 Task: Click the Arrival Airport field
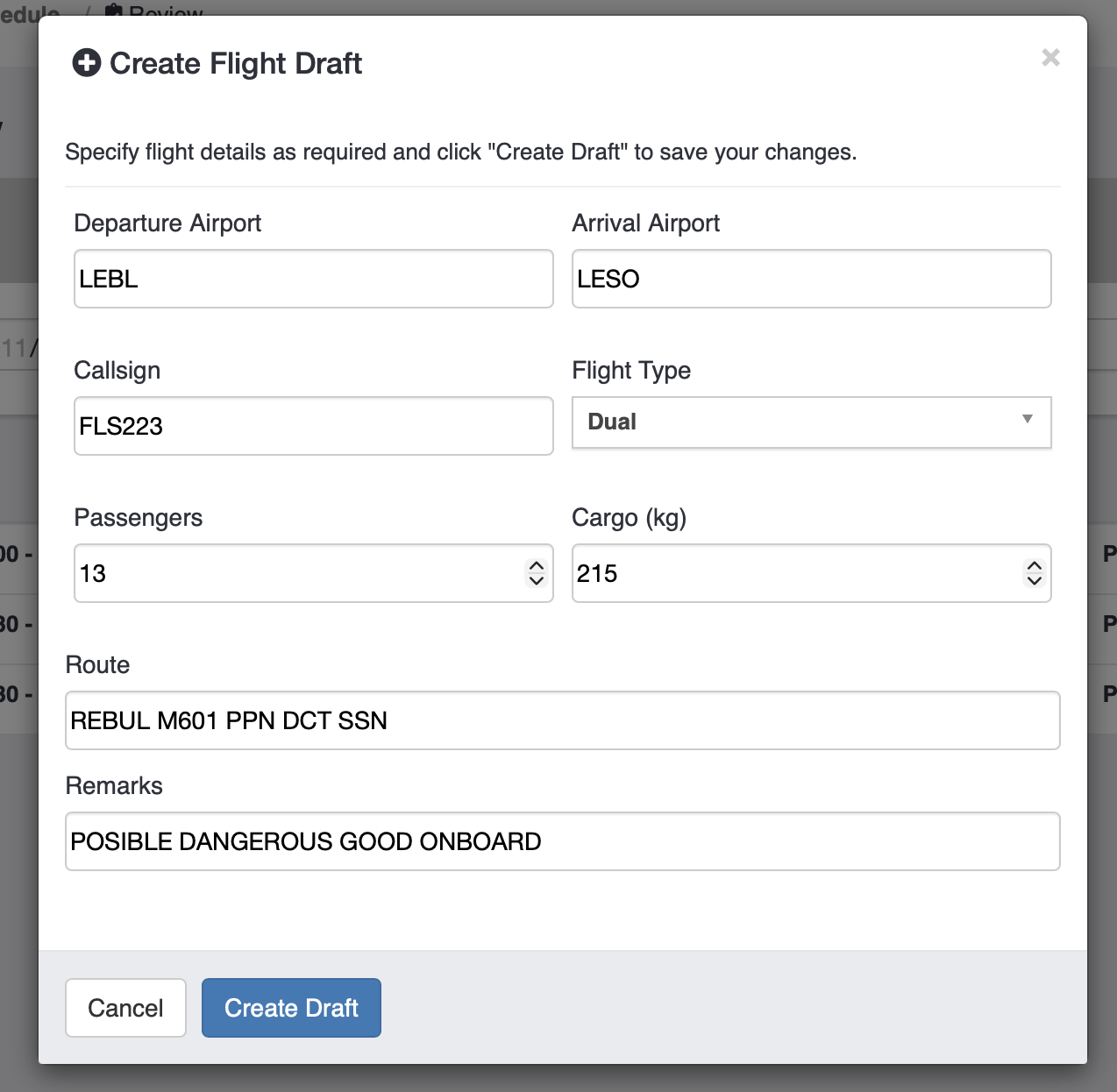811,279
